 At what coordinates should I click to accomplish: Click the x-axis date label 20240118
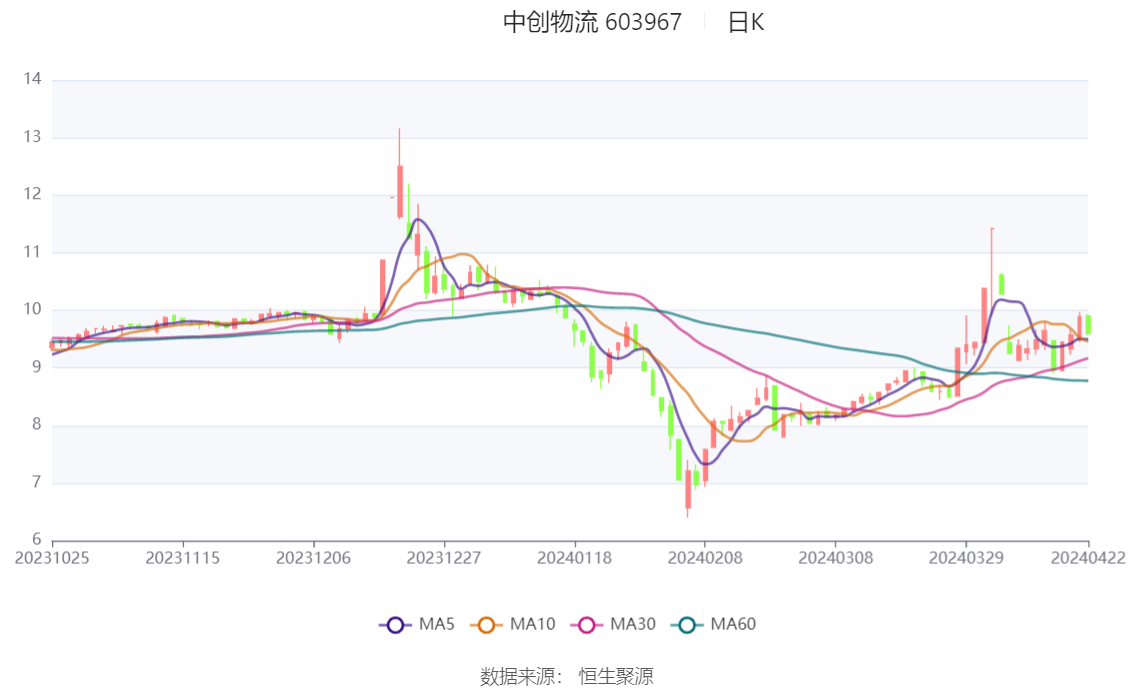coord(574,558)
